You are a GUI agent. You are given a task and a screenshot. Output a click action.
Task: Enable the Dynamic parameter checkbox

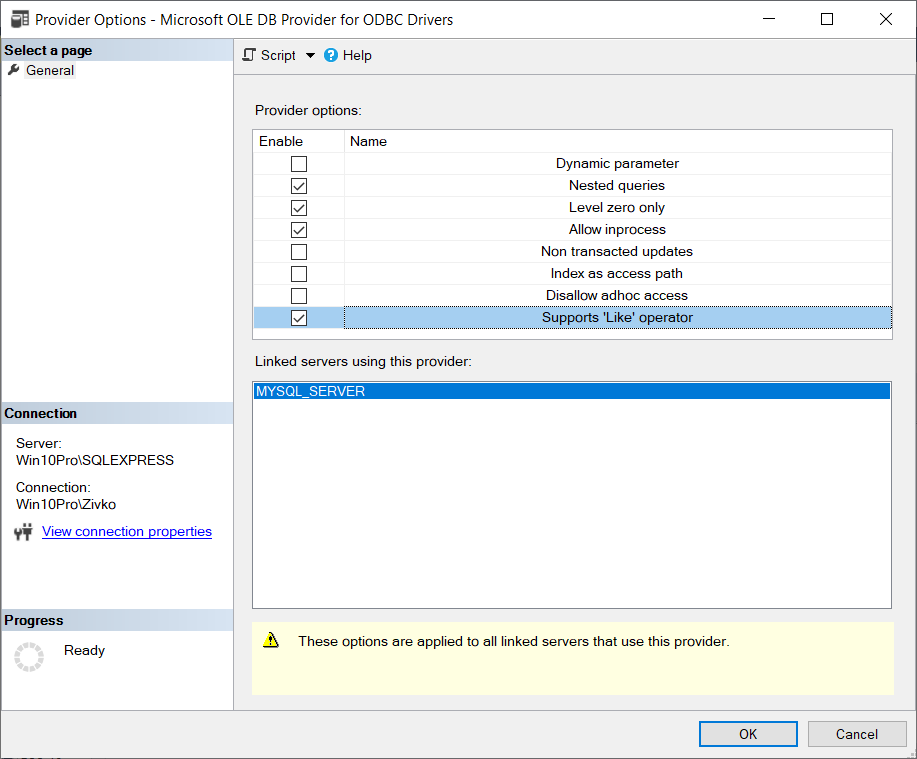tap(299, 164)
